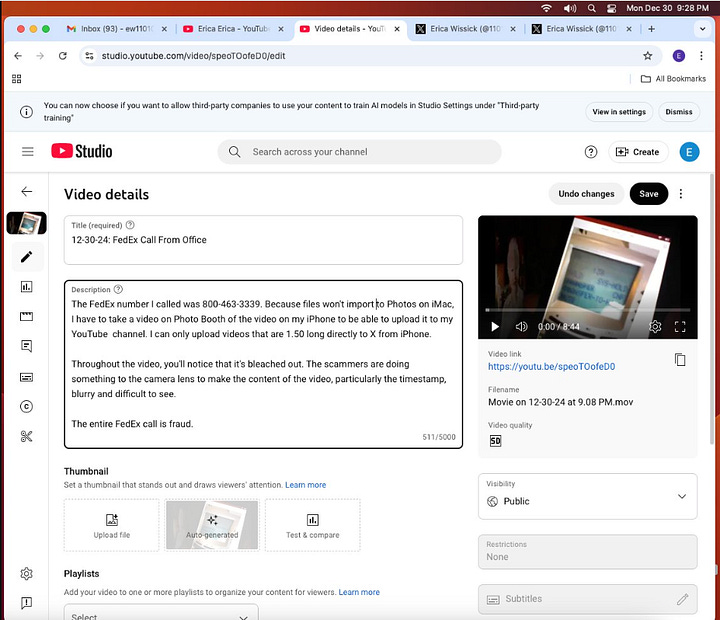Play the video preview
Image resolution: width=720 pixels, height=620 pixels.
[x=495, y=327]
